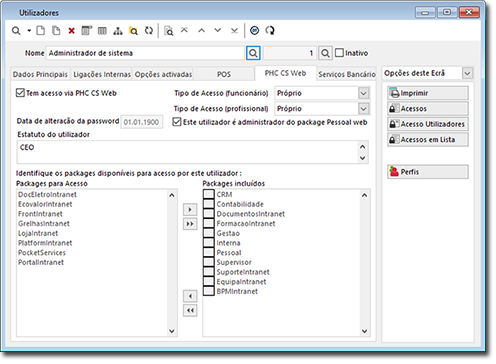Select the PHC CS Web tab
This screenshot has height=364, width=496.
pyautogui.click(x=285, y=73)
